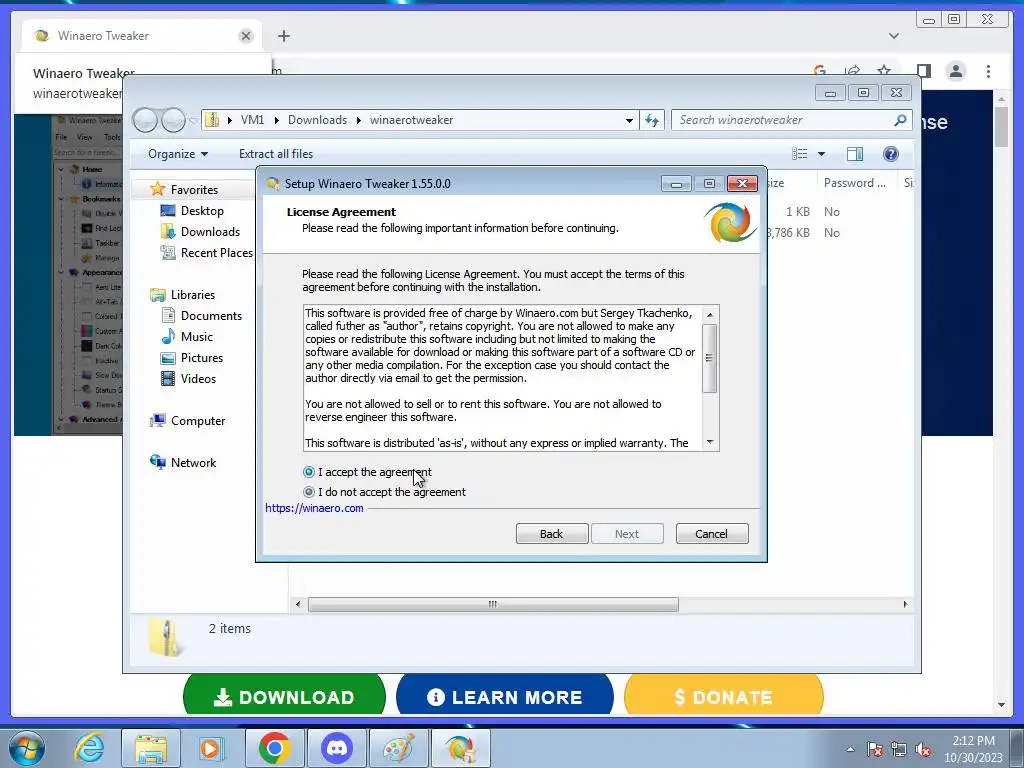Screen dimensions: 1024x768
Task: Open Recent Places in Explorer sidebar
Action: point(216,252)
